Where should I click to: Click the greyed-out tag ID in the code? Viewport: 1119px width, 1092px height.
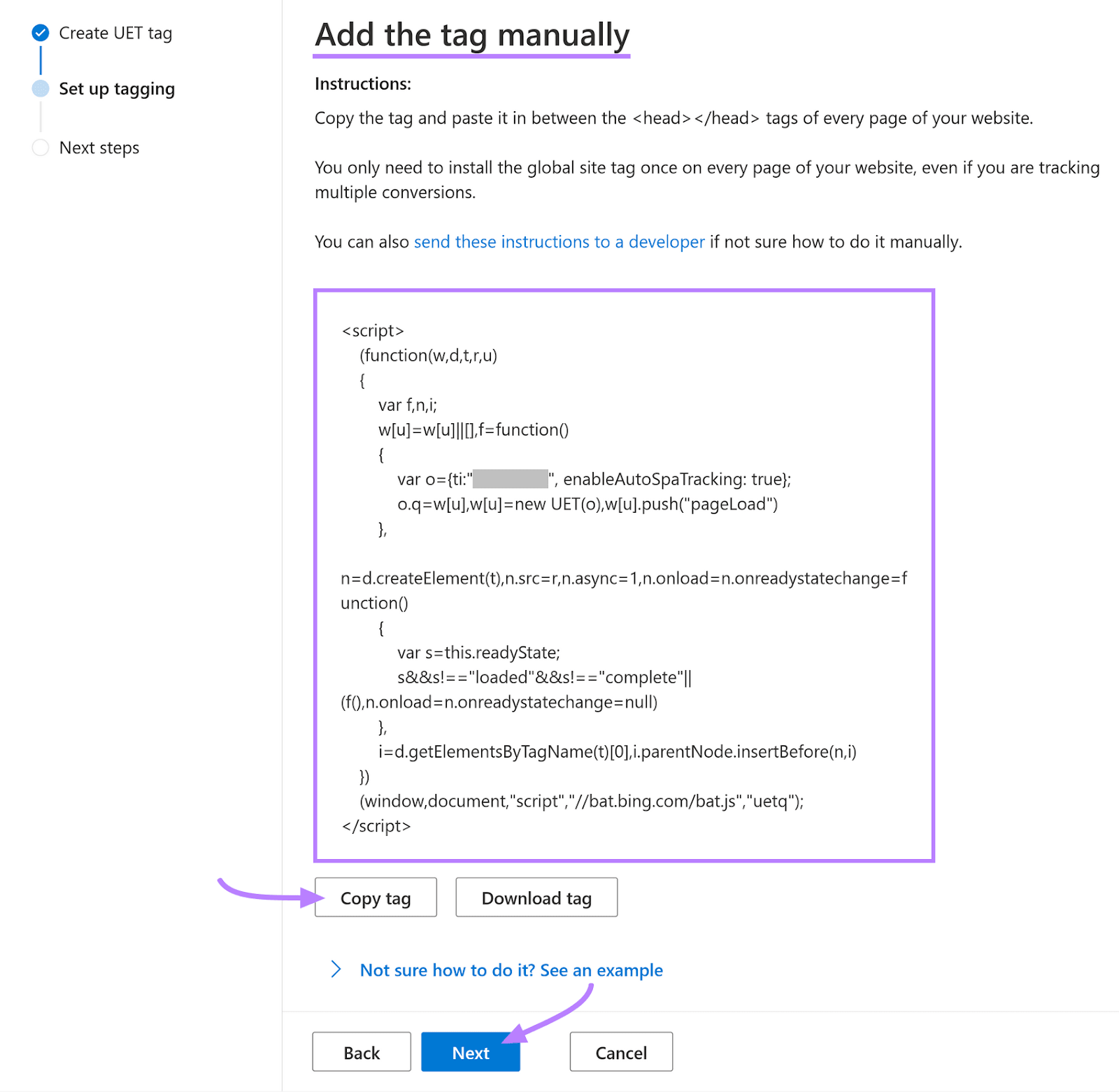pyautogui.click(x=511, y=479)
